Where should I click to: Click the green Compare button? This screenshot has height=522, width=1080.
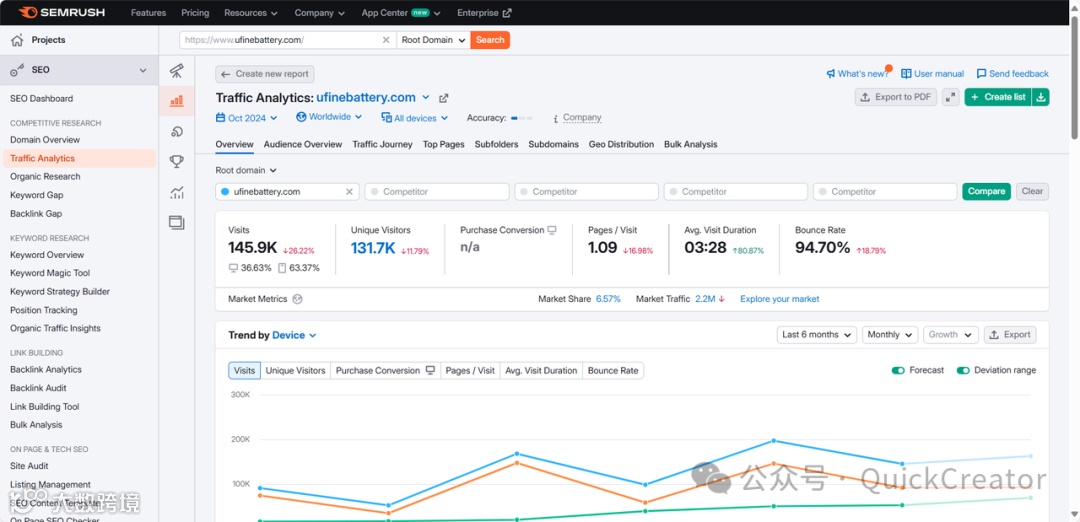coord(986,191)
